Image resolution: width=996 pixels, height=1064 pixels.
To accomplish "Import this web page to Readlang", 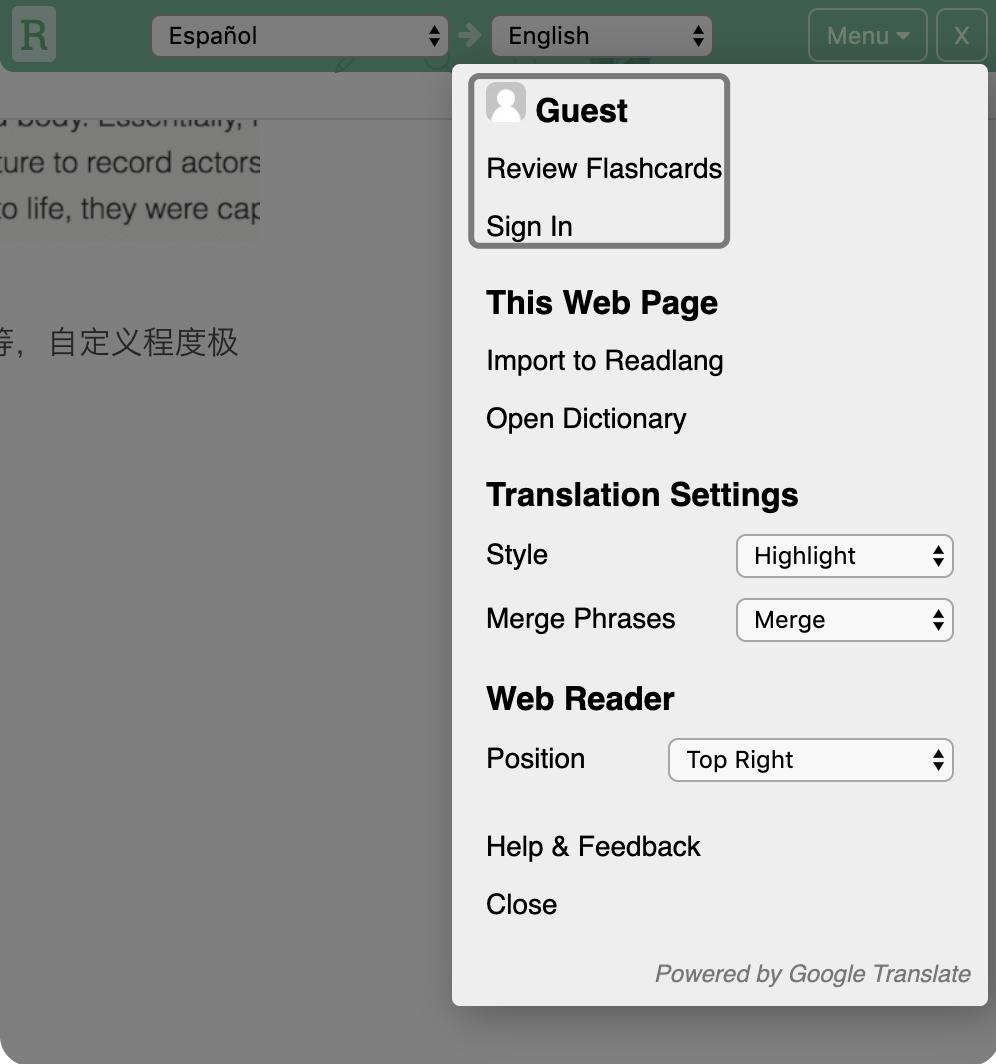I will point(604,360).
